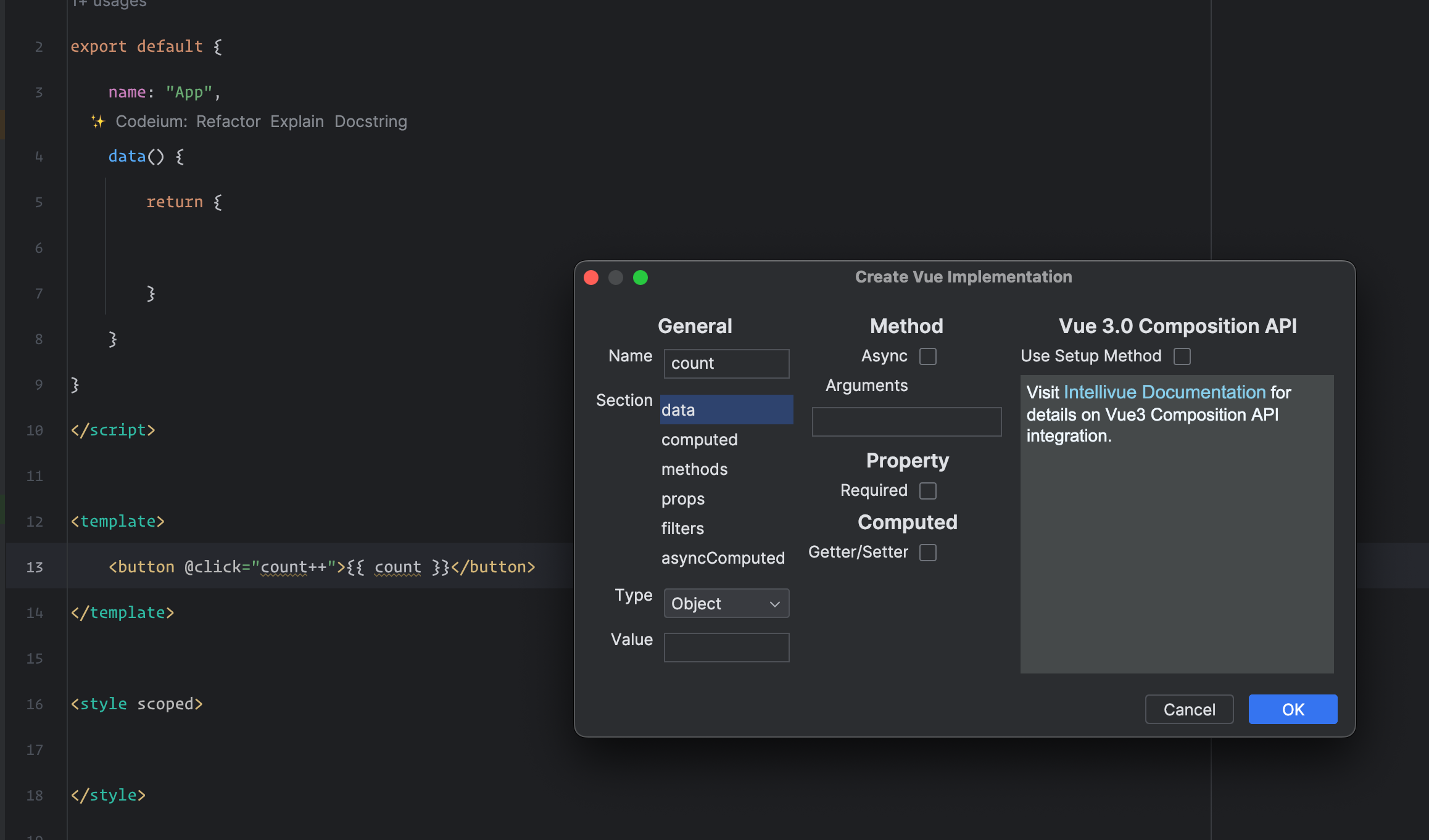Select asyncComputed in Section list
This screenshot has width=1429, height=840.
point(726,558)
